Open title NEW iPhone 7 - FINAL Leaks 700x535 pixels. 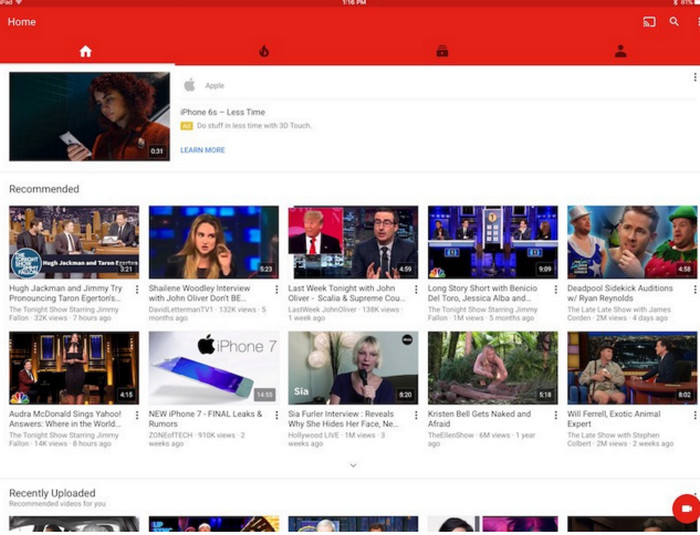[x=205, y=419]
